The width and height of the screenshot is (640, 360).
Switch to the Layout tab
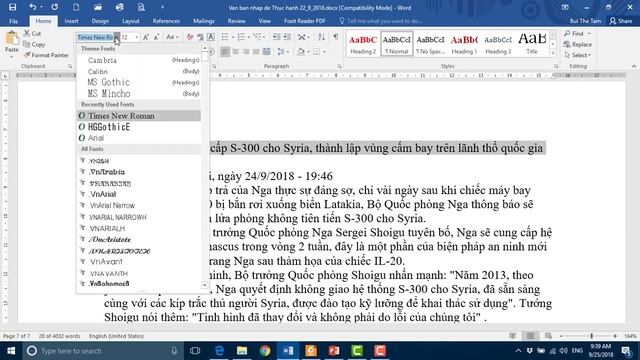tap(131, 21)
